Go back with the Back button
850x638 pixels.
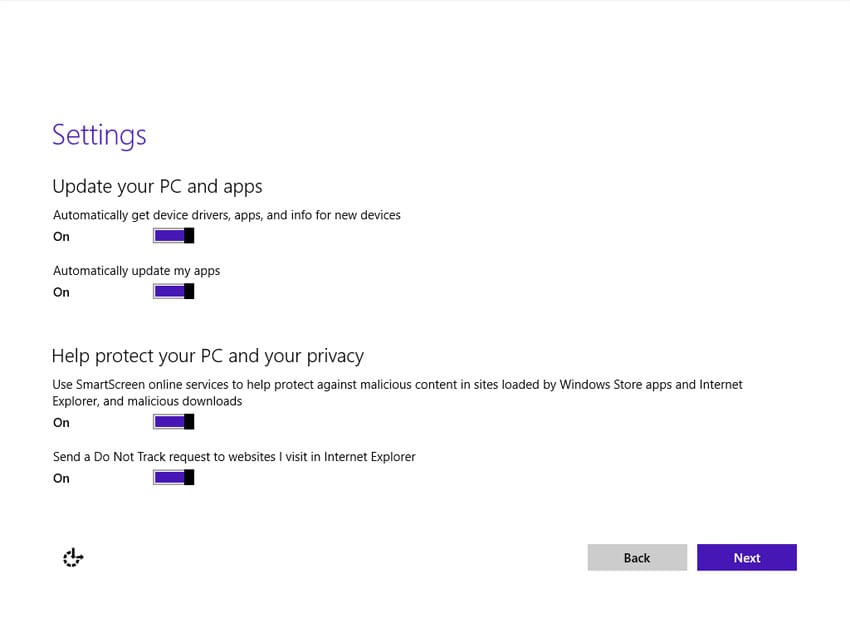637,558
